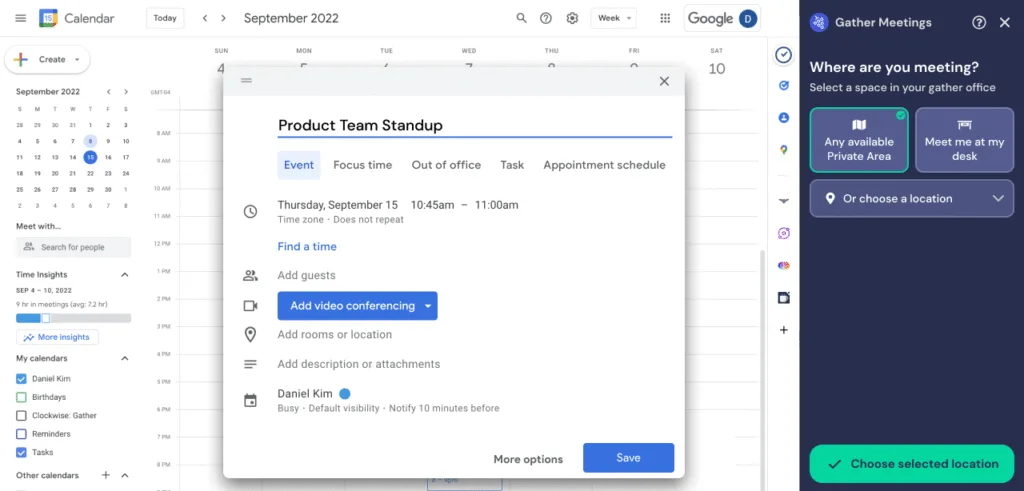Select the Task tab

point(512,165)
